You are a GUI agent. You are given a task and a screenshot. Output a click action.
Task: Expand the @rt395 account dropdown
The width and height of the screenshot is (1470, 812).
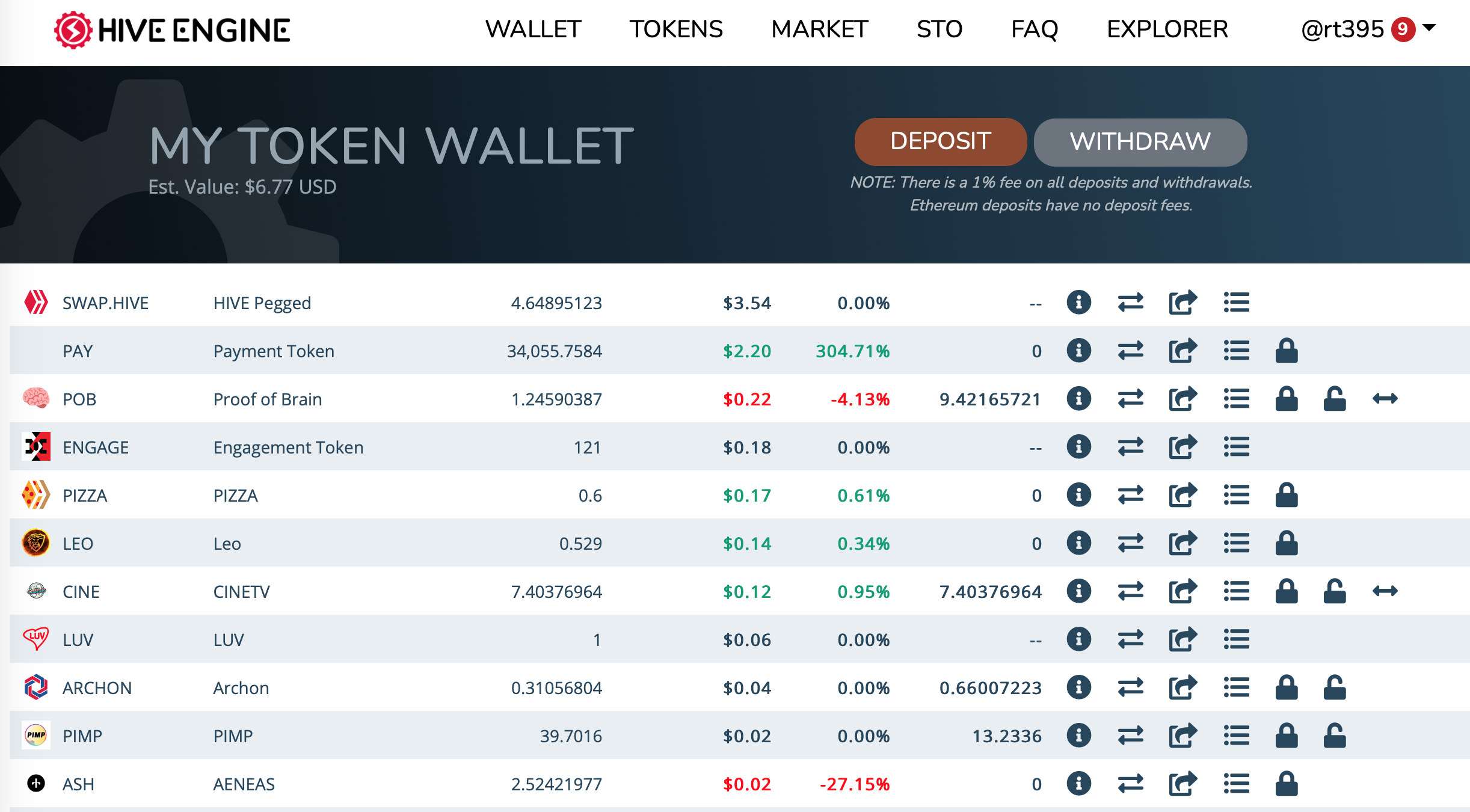[1368, 29]
